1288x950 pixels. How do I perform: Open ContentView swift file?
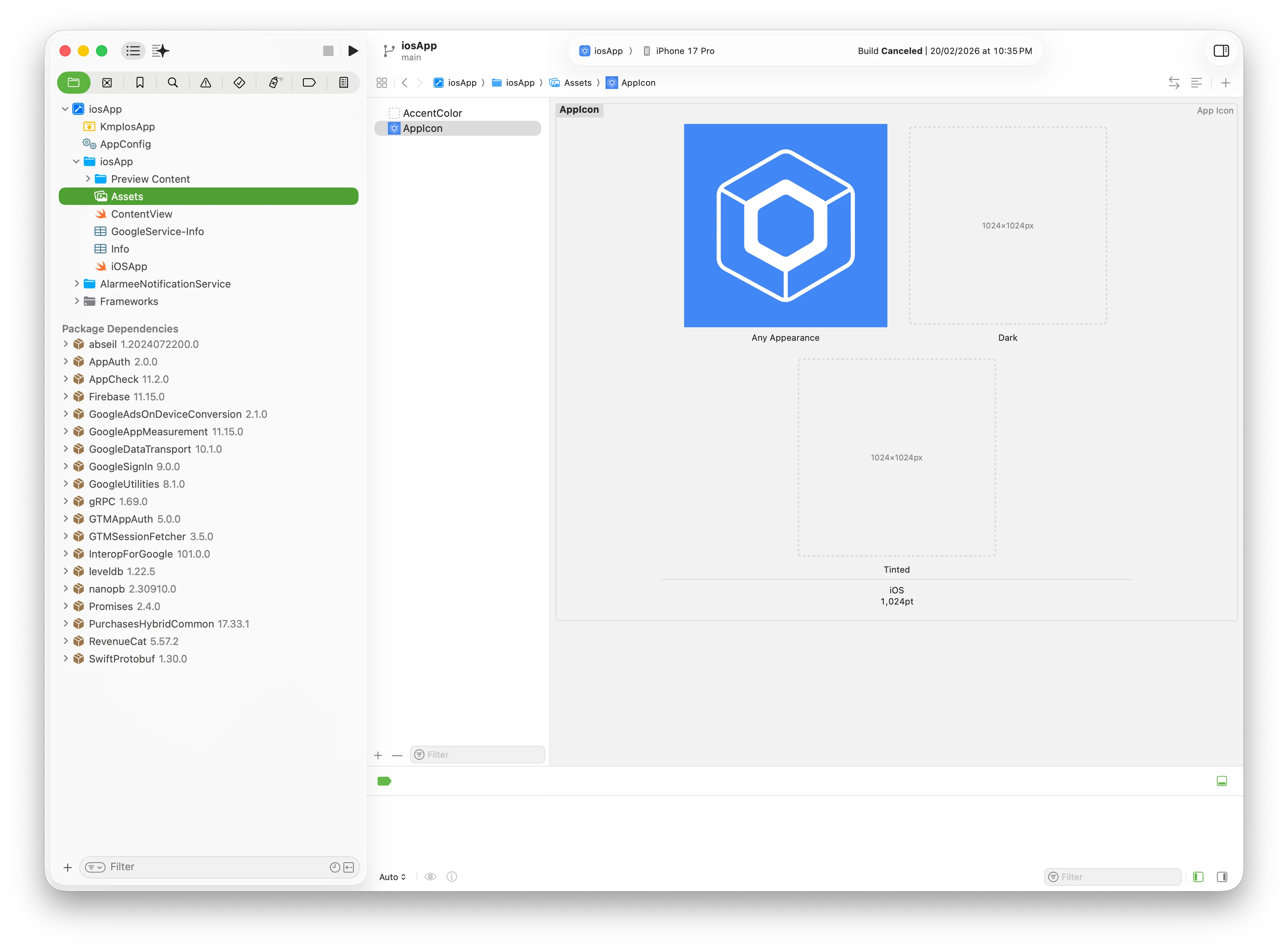coord(141,214)
